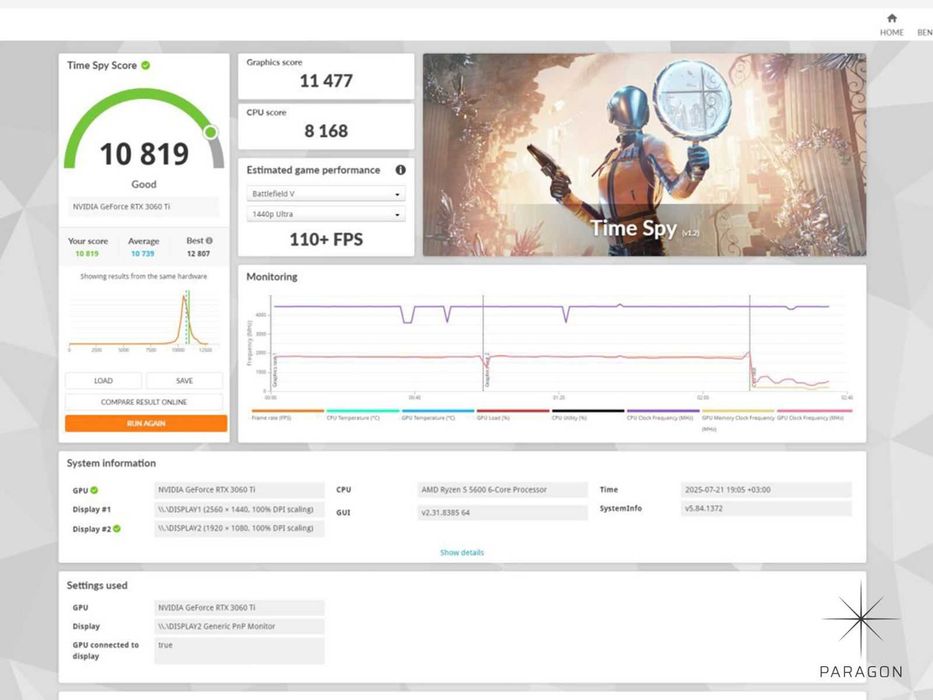Click the green validation check next to GPU
933x700 pixels.
point(94,490)
